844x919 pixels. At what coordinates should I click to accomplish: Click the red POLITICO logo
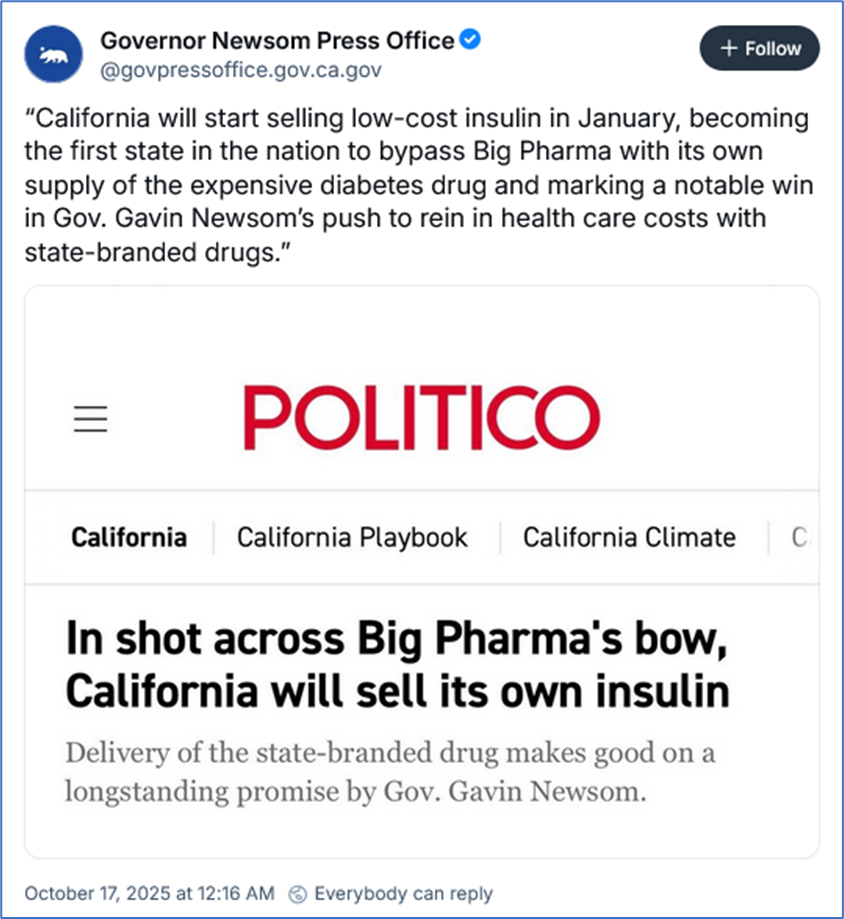(x=420, y=417)
